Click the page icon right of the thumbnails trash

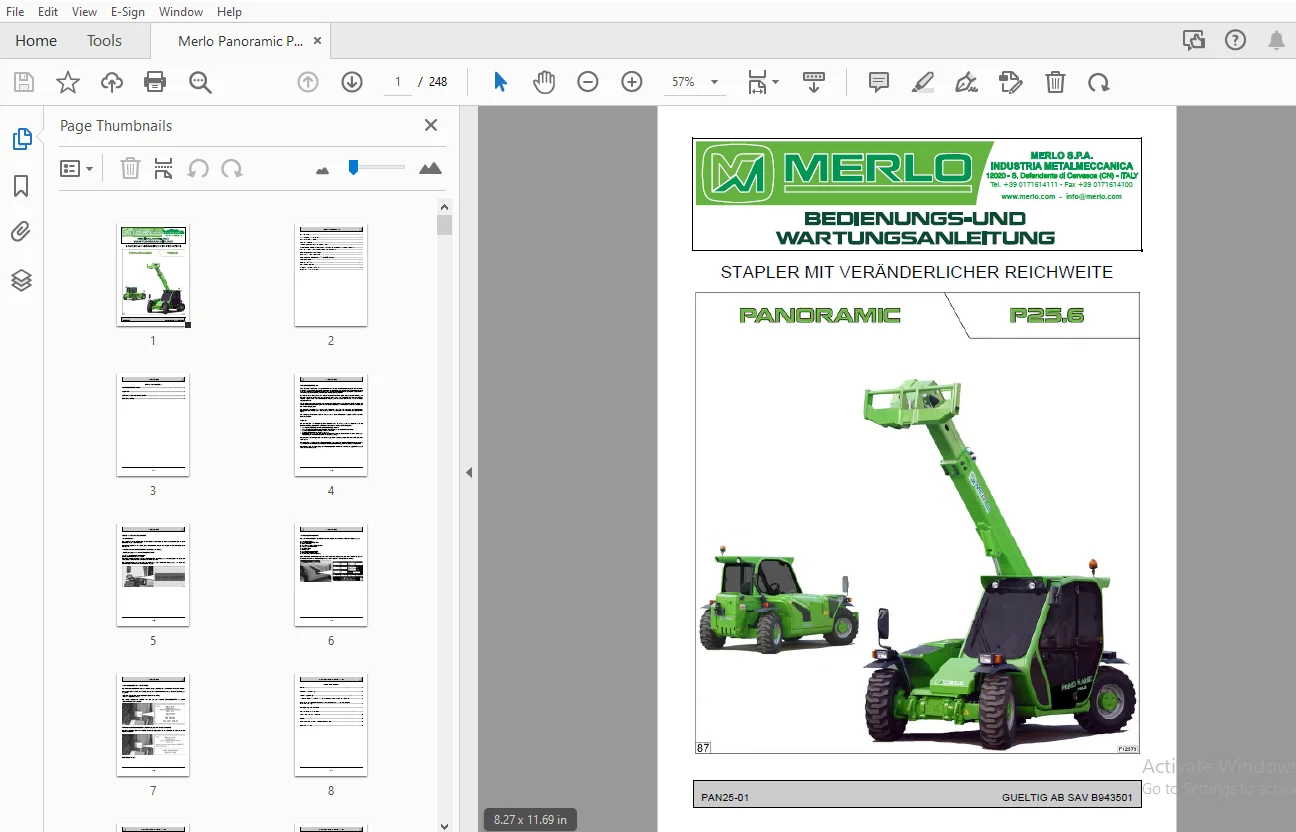pos(164,169)
